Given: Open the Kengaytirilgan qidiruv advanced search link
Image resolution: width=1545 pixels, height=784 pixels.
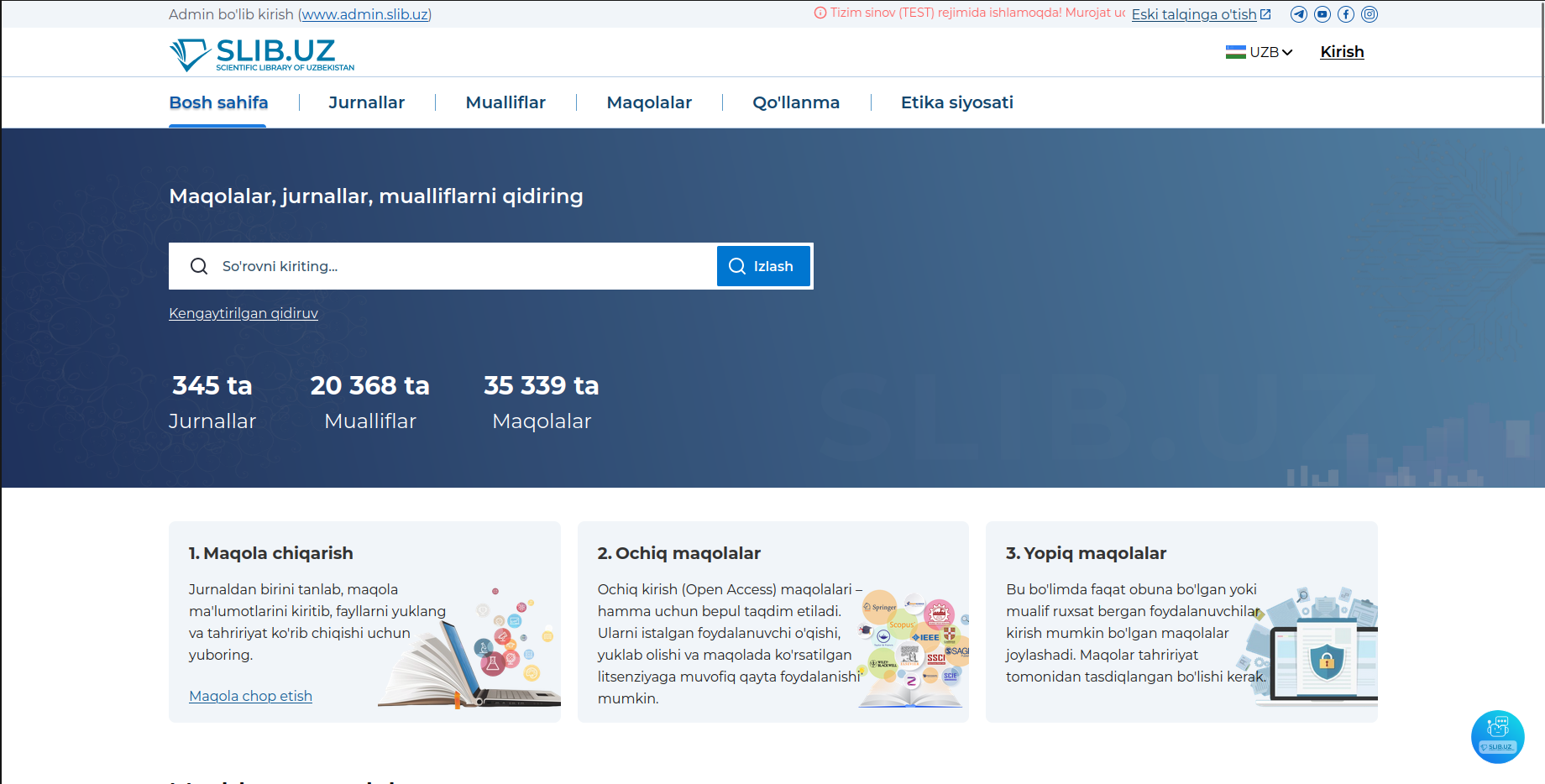Looking at the screenshot, I should [244, 313].
